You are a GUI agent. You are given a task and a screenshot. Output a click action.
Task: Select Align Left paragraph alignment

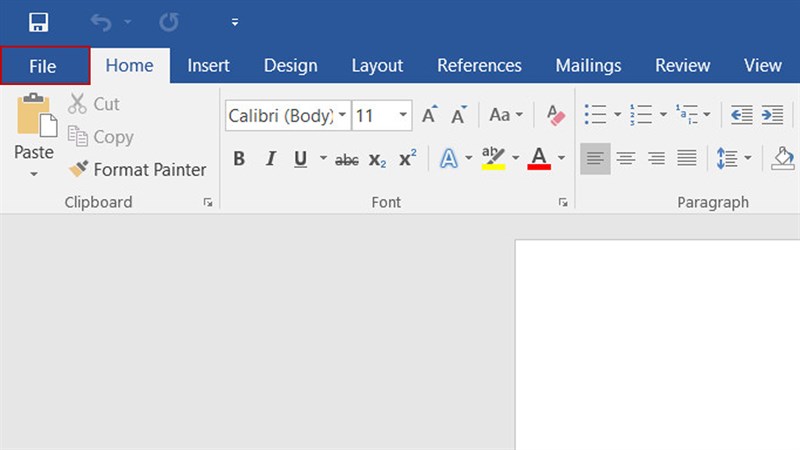(595, 159)
